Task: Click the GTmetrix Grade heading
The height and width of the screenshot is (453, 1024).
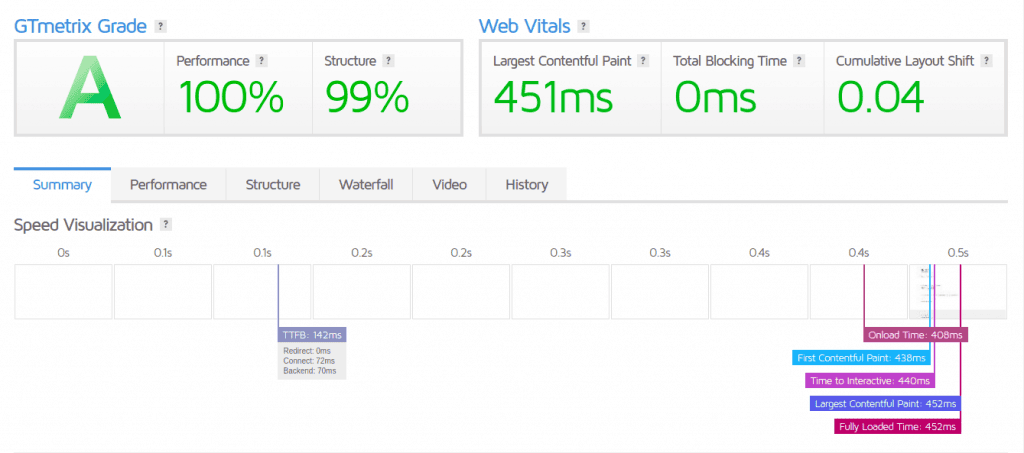Action: click(x=82, y=27)
